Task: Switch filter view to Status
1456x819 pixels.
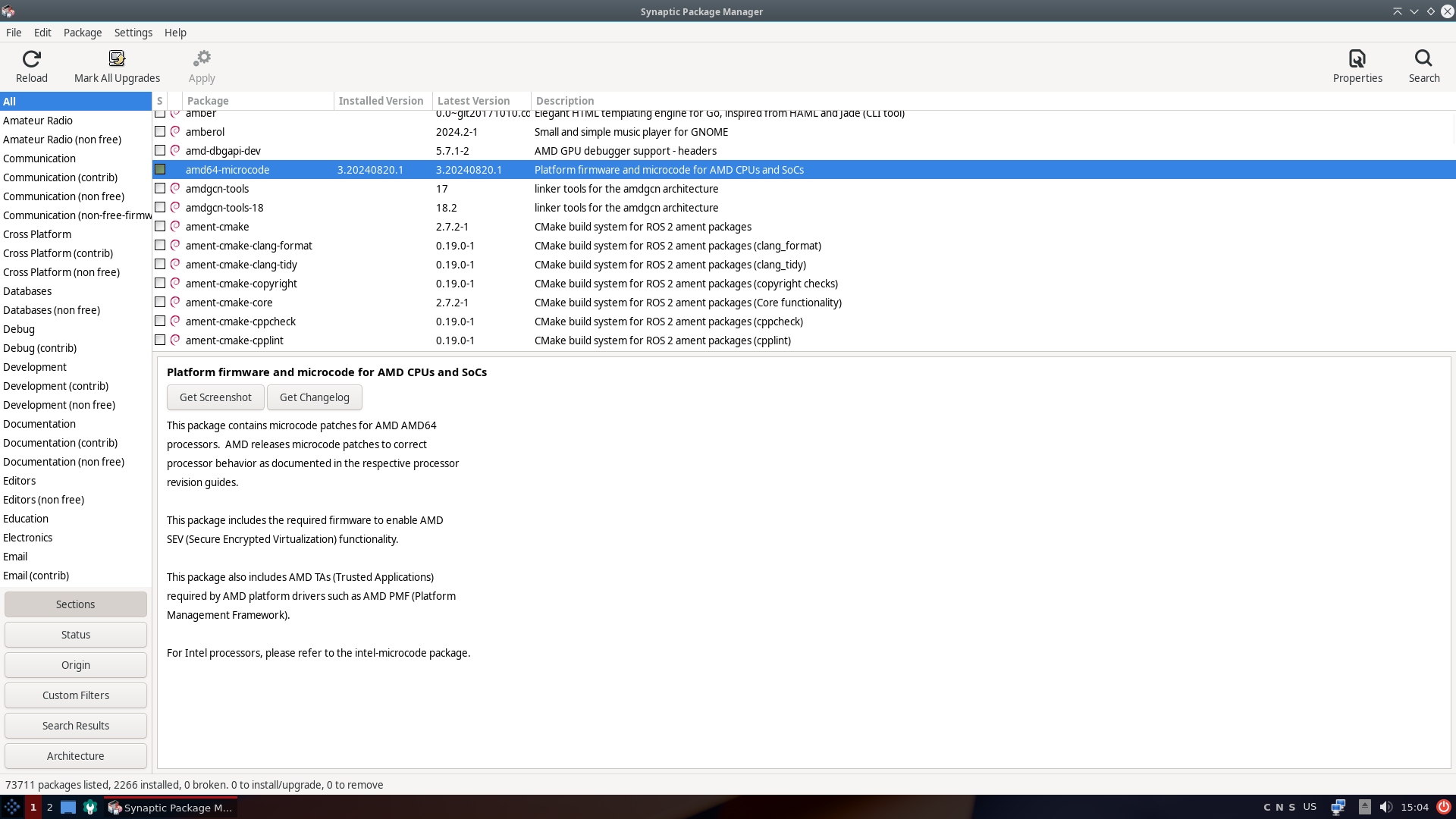Action: click(x=76, y=635)
